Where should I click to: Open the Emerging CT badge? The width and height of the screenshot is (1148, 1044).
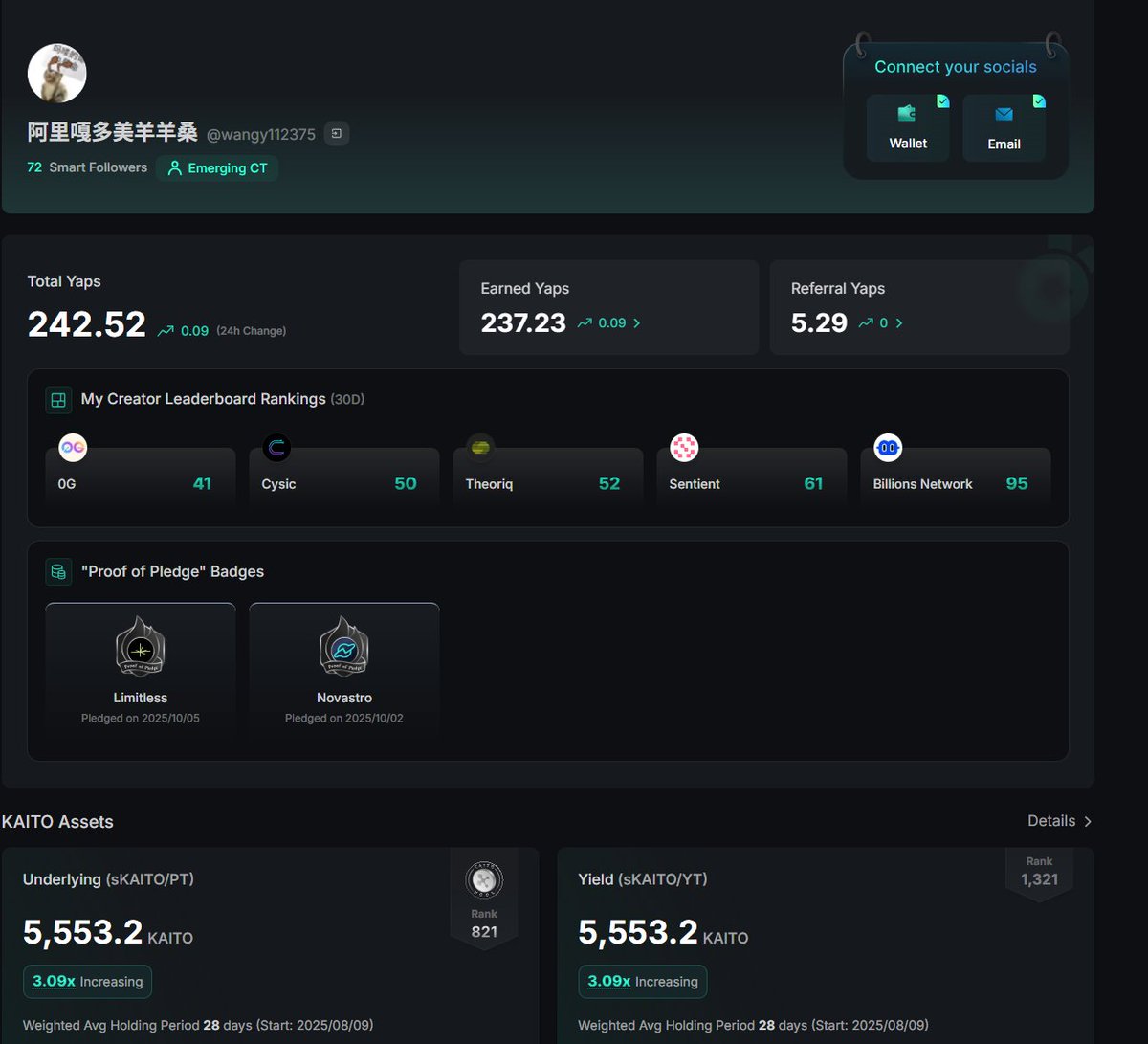coord(217,168)
